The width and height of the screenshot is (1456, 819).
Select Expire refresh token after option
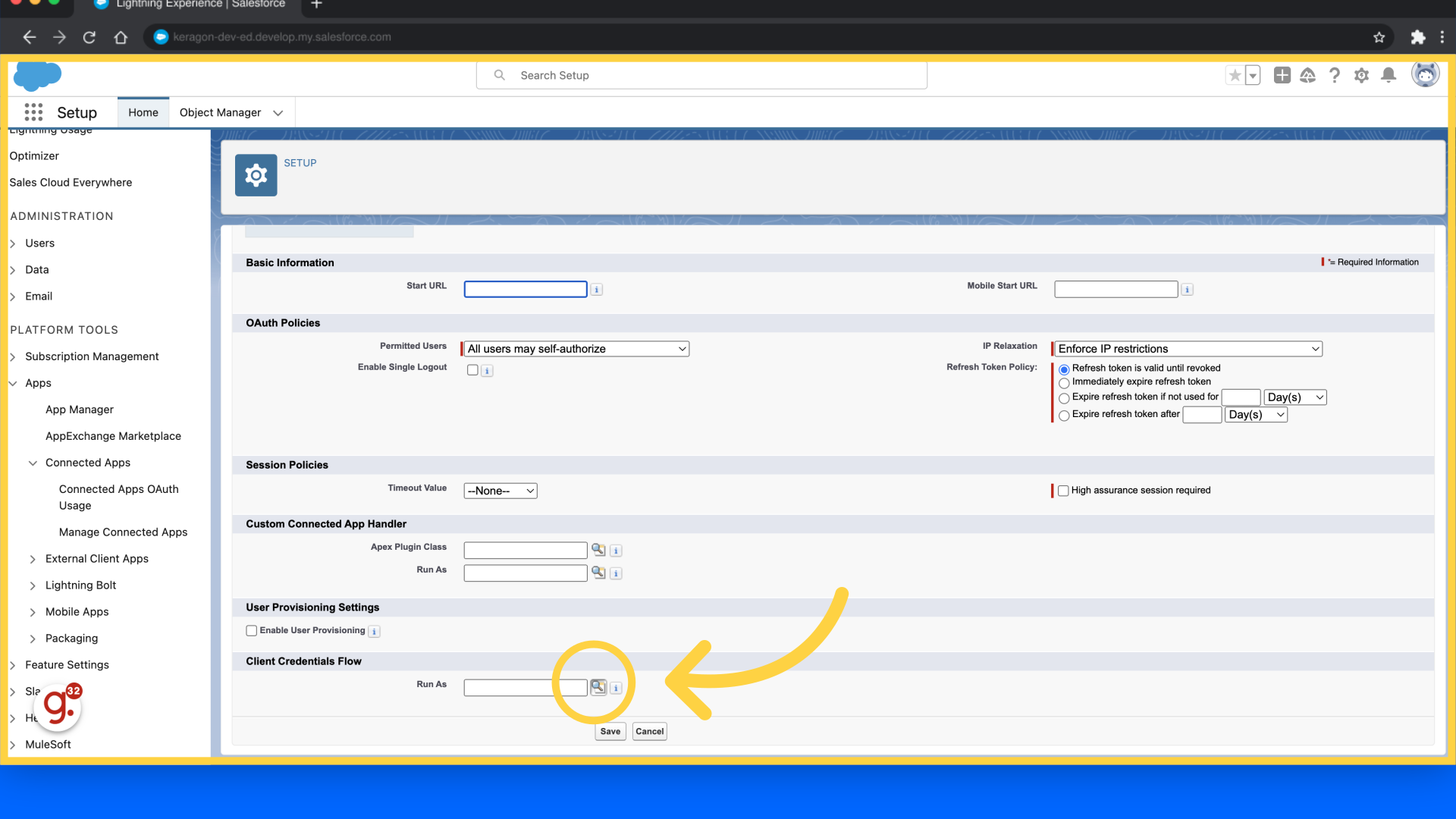pos(1064,416)
